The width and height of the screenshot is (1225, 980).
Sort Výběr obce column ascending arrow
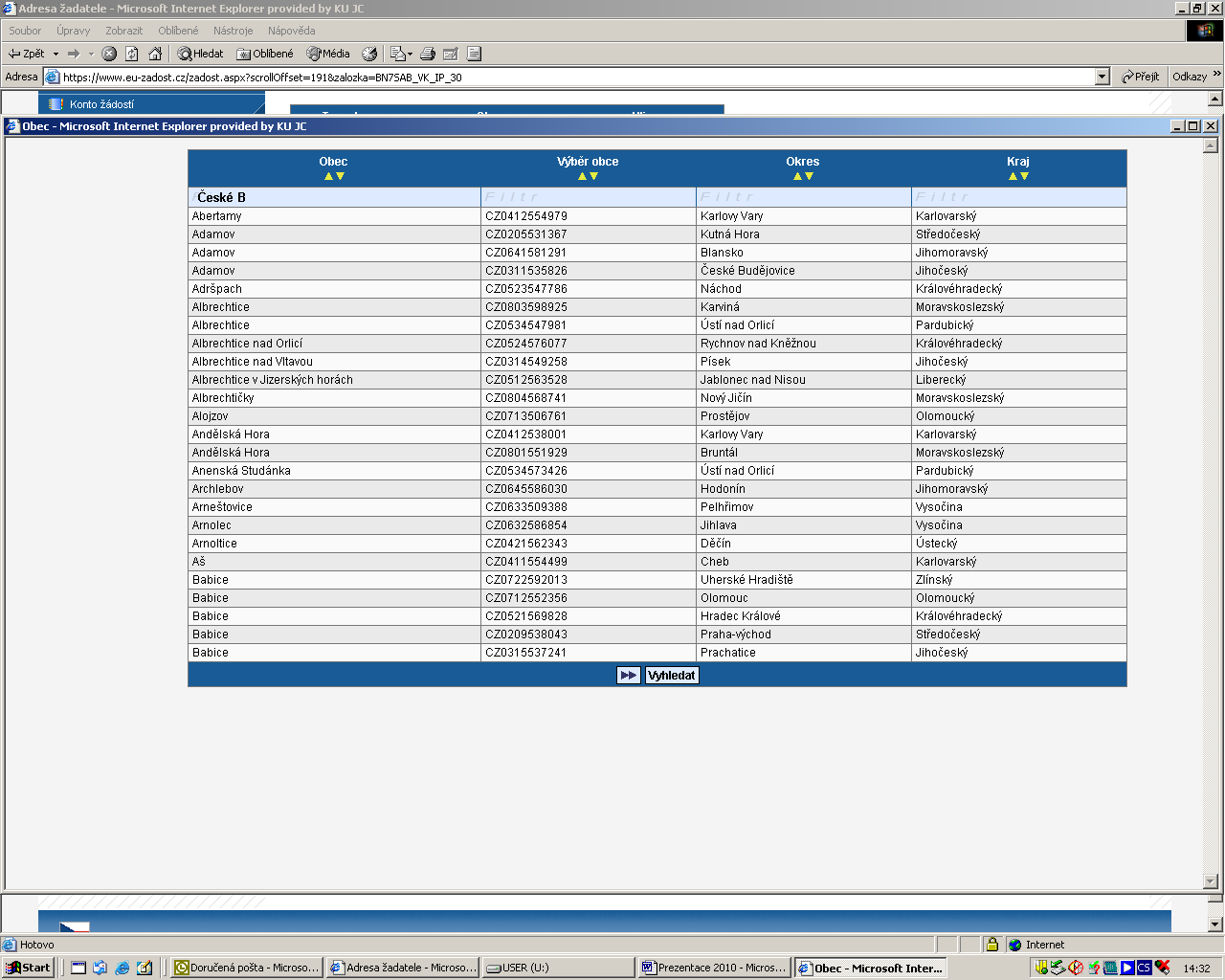(582, 176)
